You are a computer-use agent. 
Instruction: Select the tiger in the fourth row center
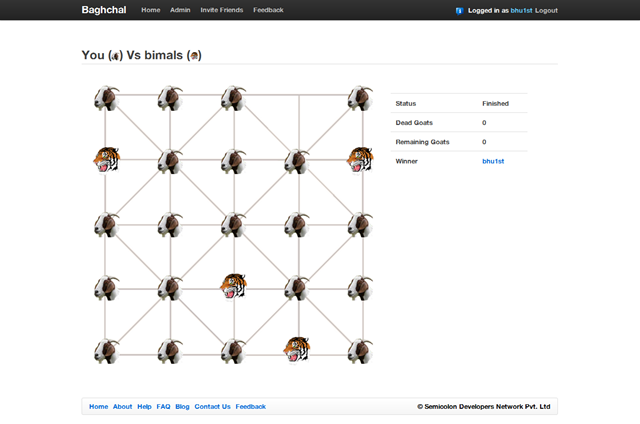tap(233, 287)
